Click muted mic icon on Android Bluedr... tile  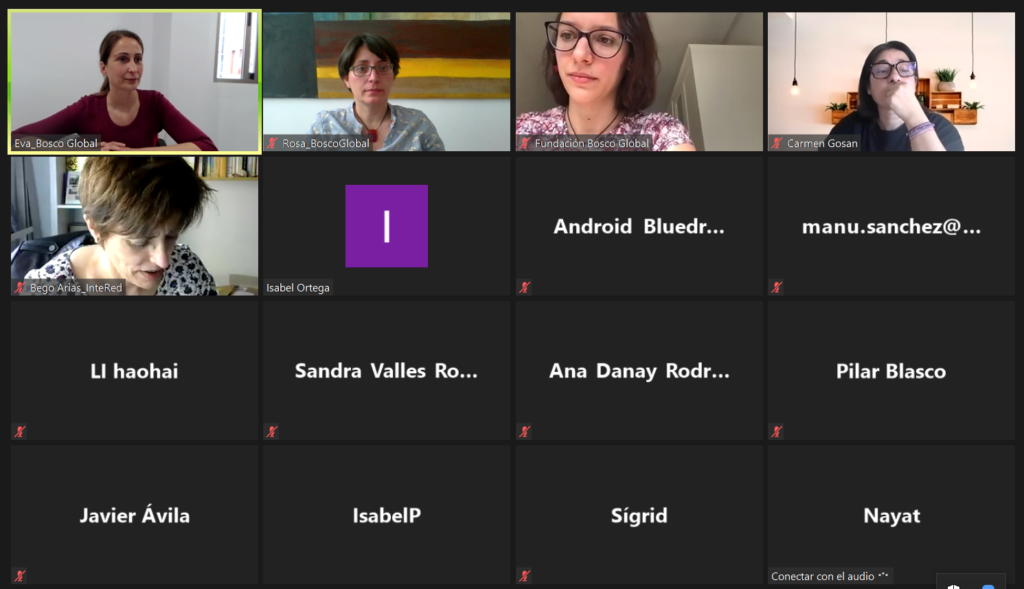point(524,287)
